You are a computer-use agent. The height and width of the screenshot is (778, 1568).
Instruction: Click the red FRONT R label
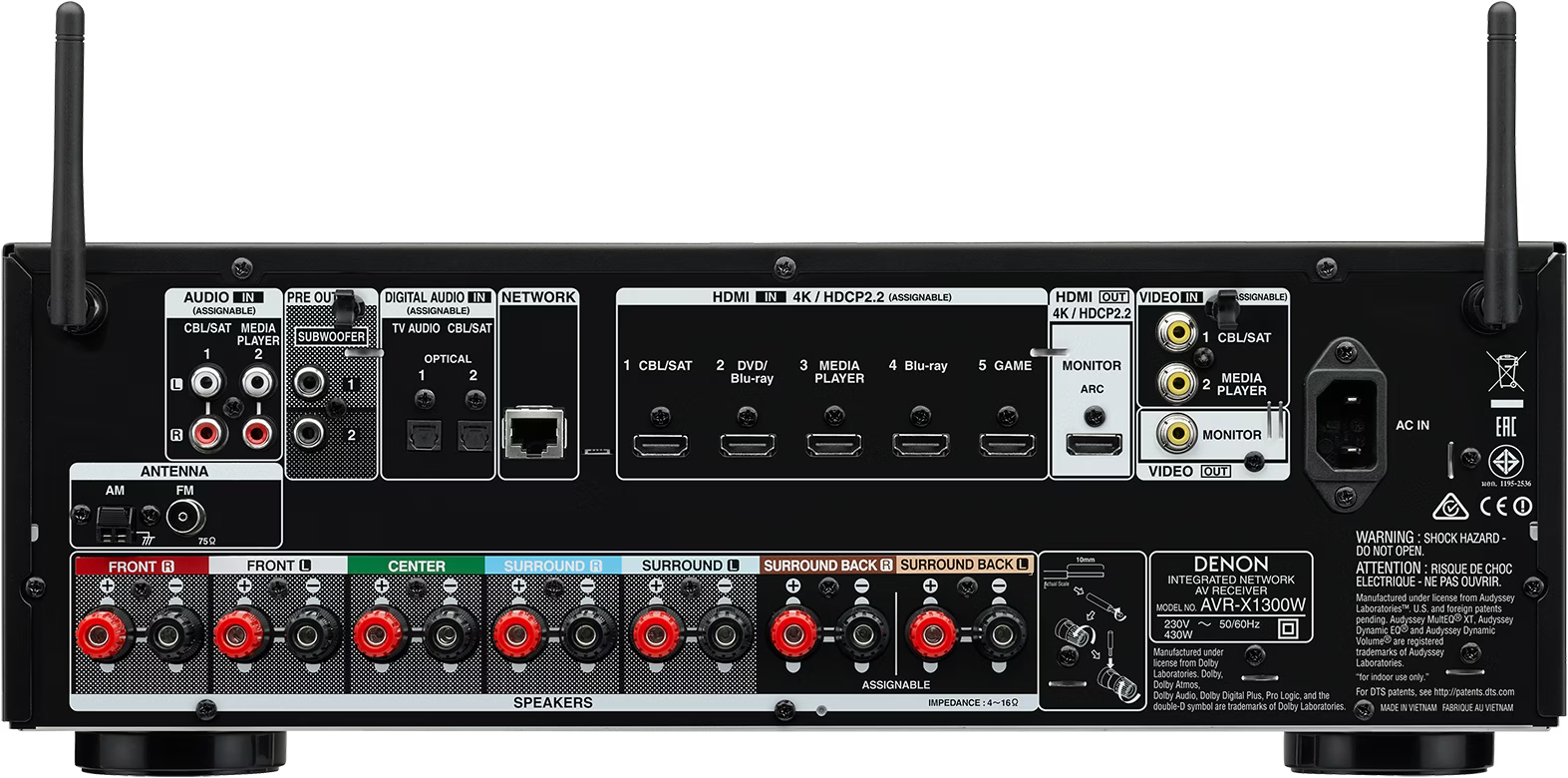coord(141,567)
